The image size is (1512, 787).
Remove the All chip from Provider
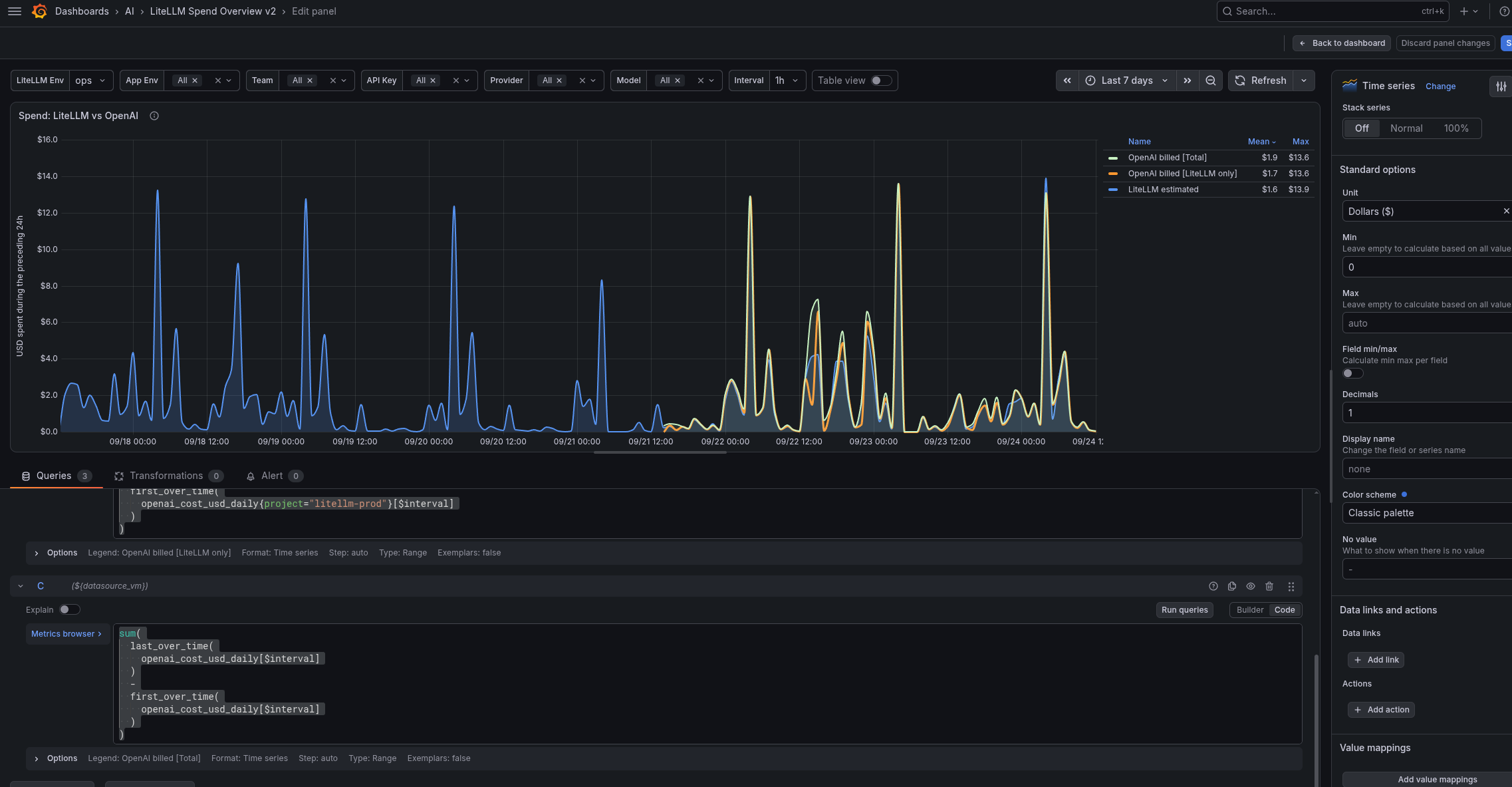coord(559,80)
